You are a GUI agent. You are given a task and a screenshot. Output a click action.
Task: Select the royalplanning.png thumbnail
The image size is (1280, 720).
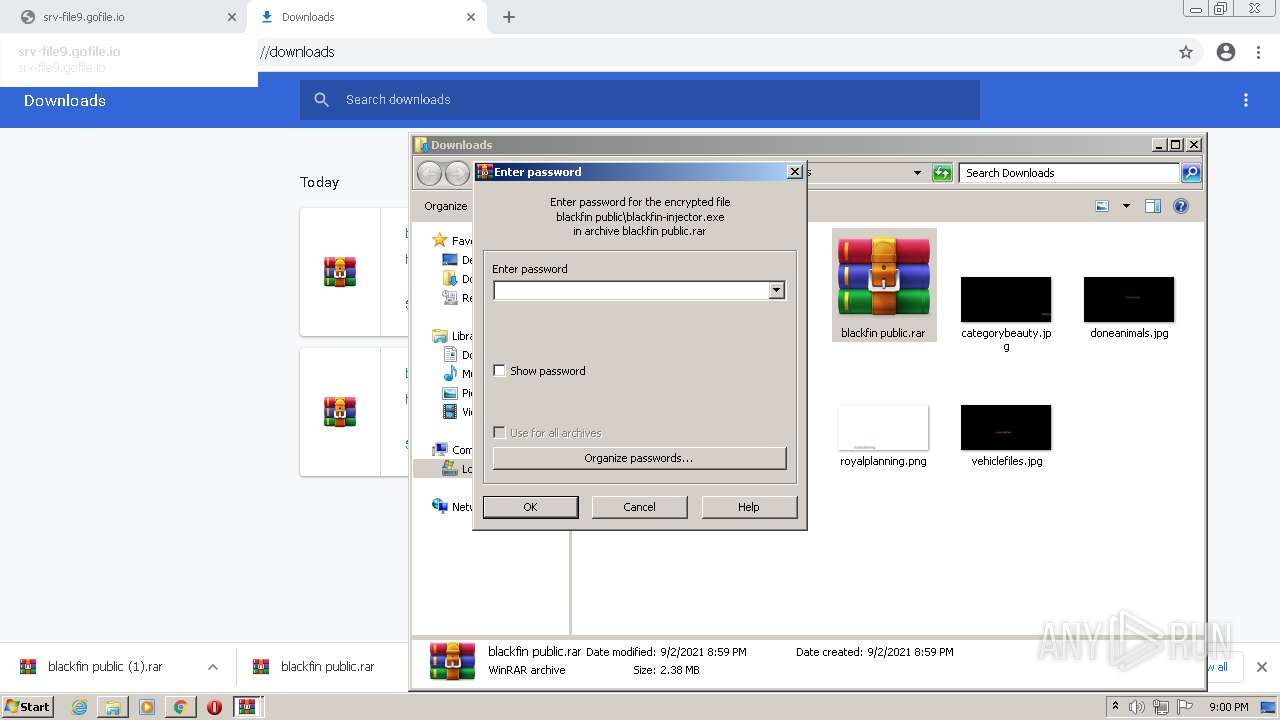pos(884,427)
